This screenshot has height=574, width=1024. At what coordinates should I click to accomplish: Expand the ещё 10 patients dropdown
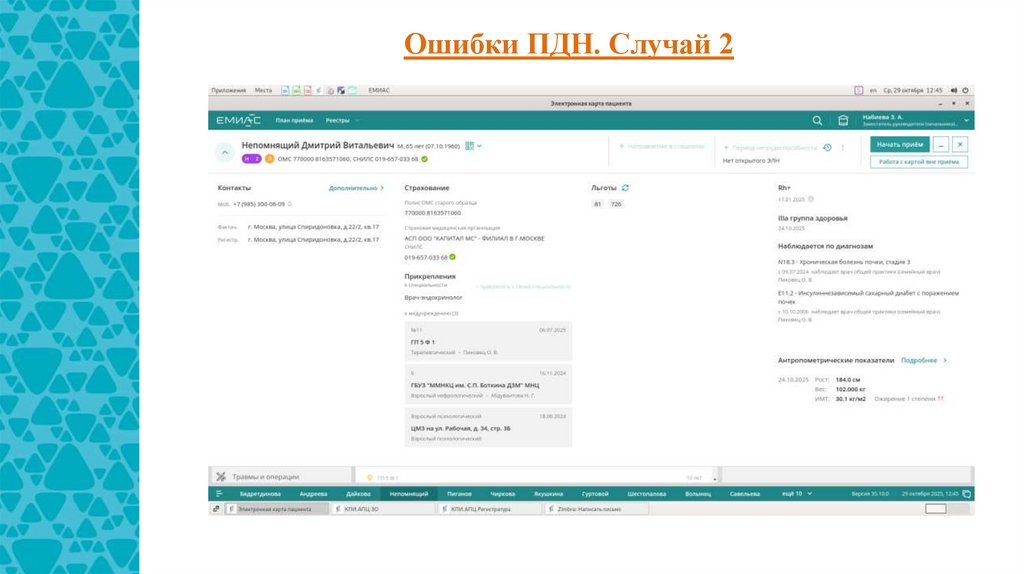click(x=797, y=494)
